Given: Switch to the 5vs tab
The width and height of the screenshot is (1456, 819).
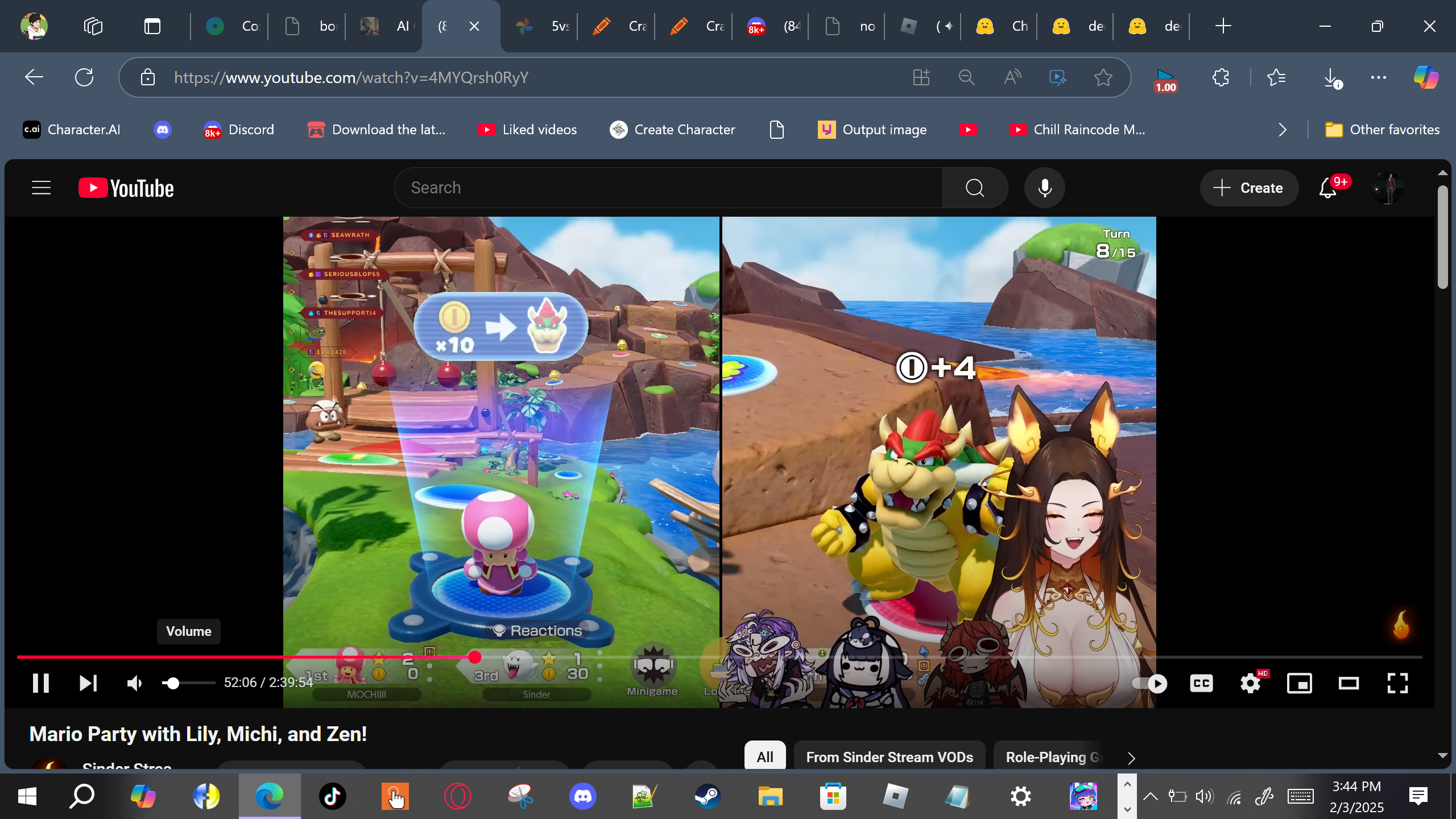Looking at the screenshot, I should point(540,26).
